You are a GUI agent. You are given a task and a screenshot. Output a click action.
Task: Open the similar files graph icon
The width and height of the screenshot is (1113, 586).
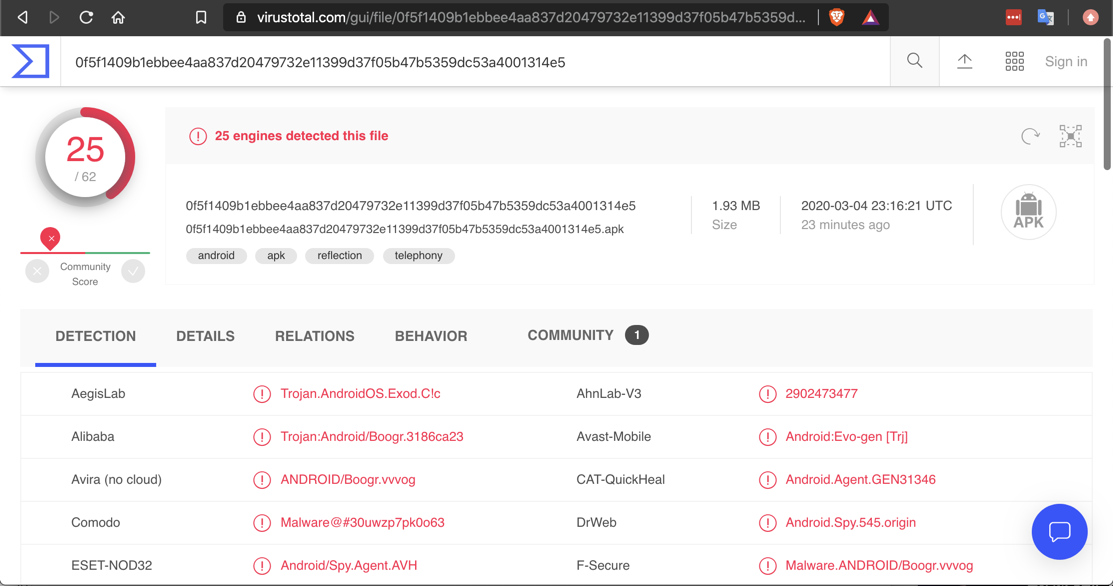click(1070, 136)
